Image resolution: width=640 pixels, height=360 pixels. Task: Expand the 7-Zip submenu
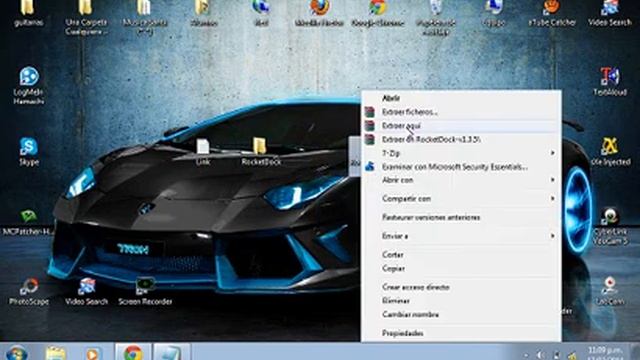click(x=461, y=153)
